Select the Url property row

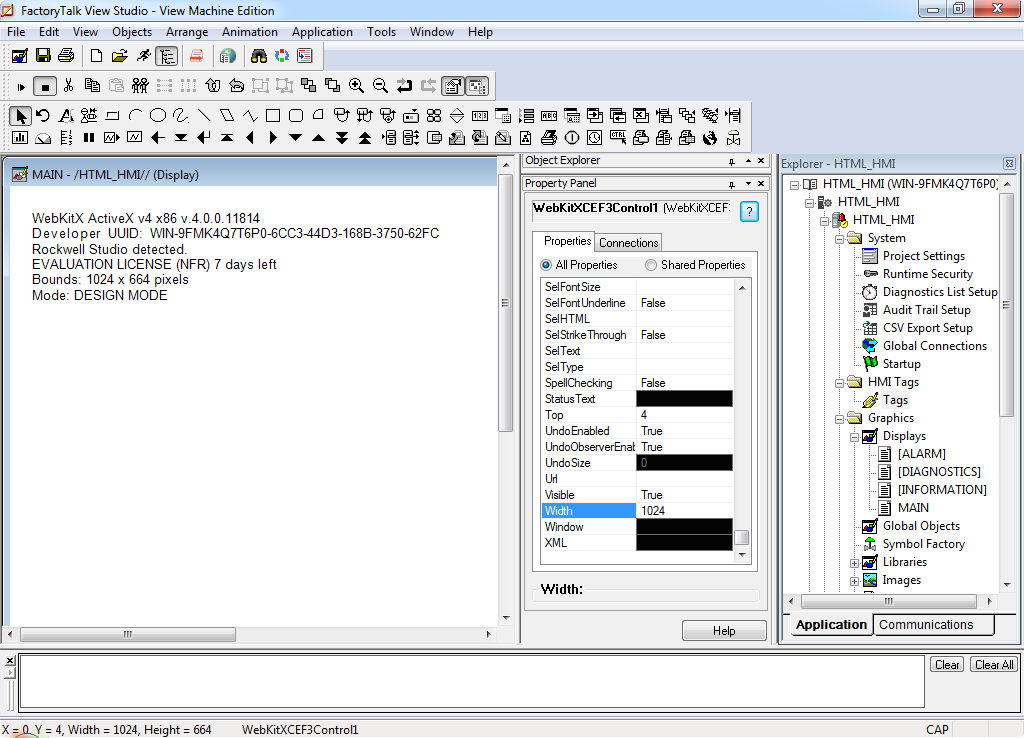pyautogui.click(x=637, y=479)
